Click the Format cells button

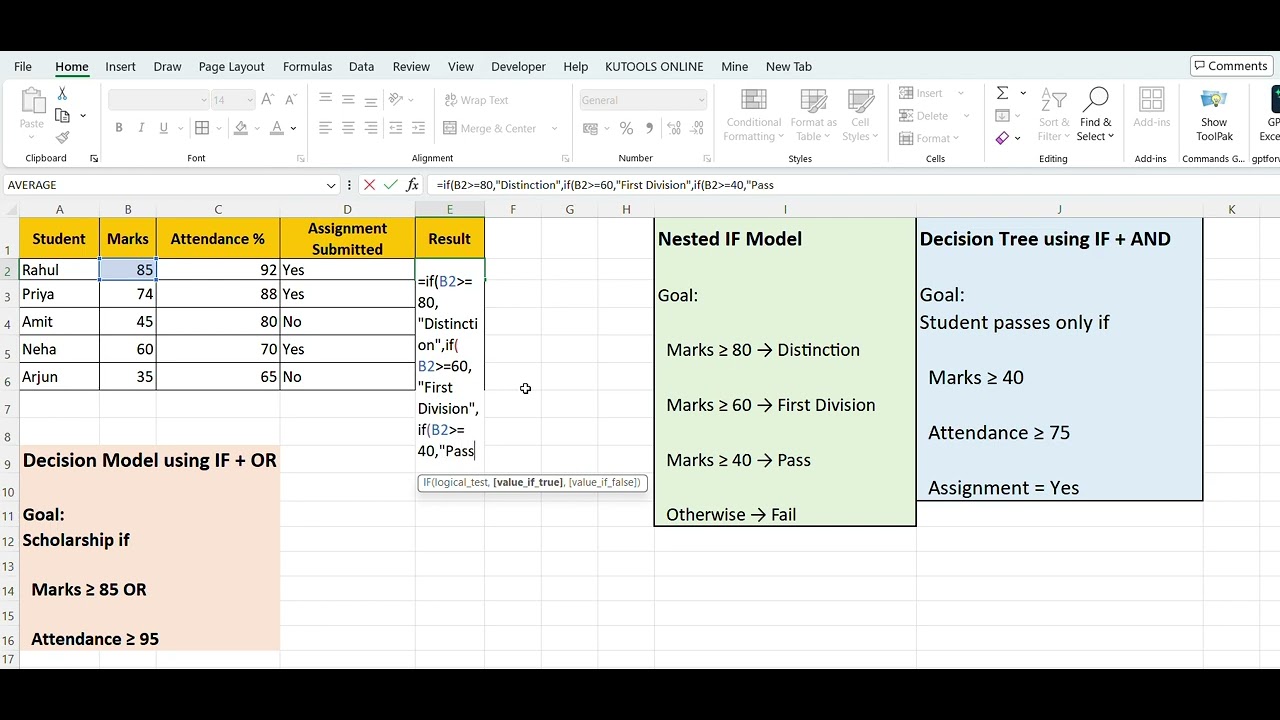[930, 138]
